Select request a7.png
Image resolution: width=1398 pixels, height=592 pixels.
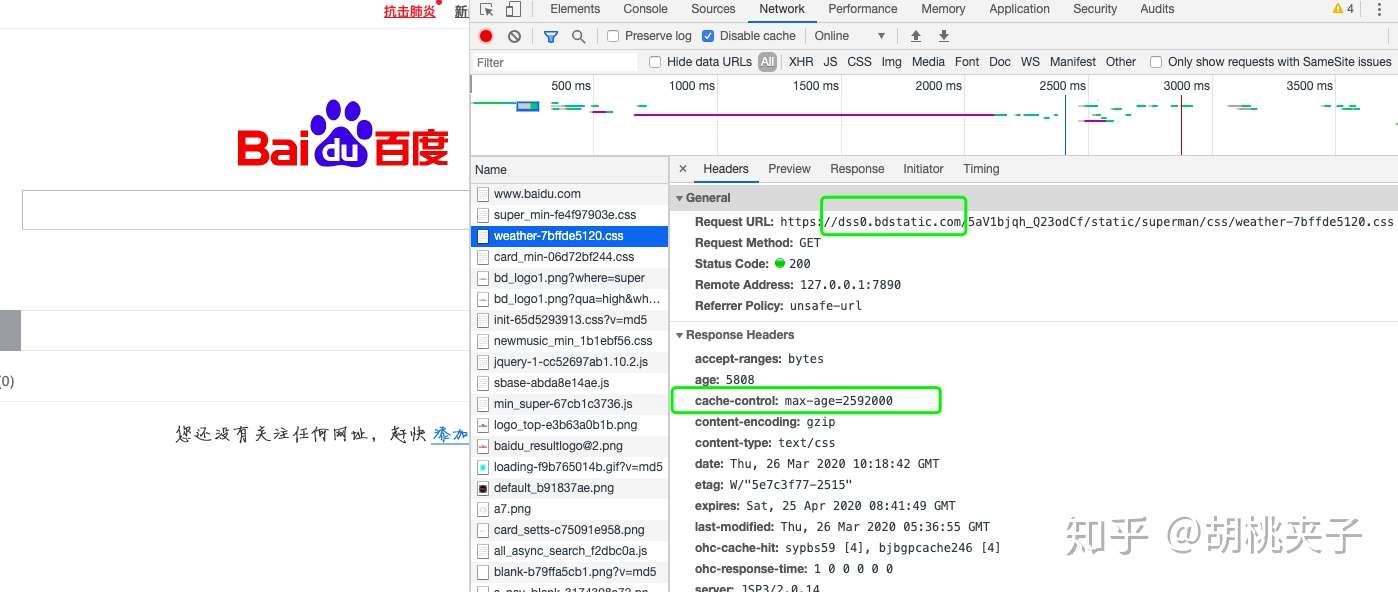click(569, 509)
